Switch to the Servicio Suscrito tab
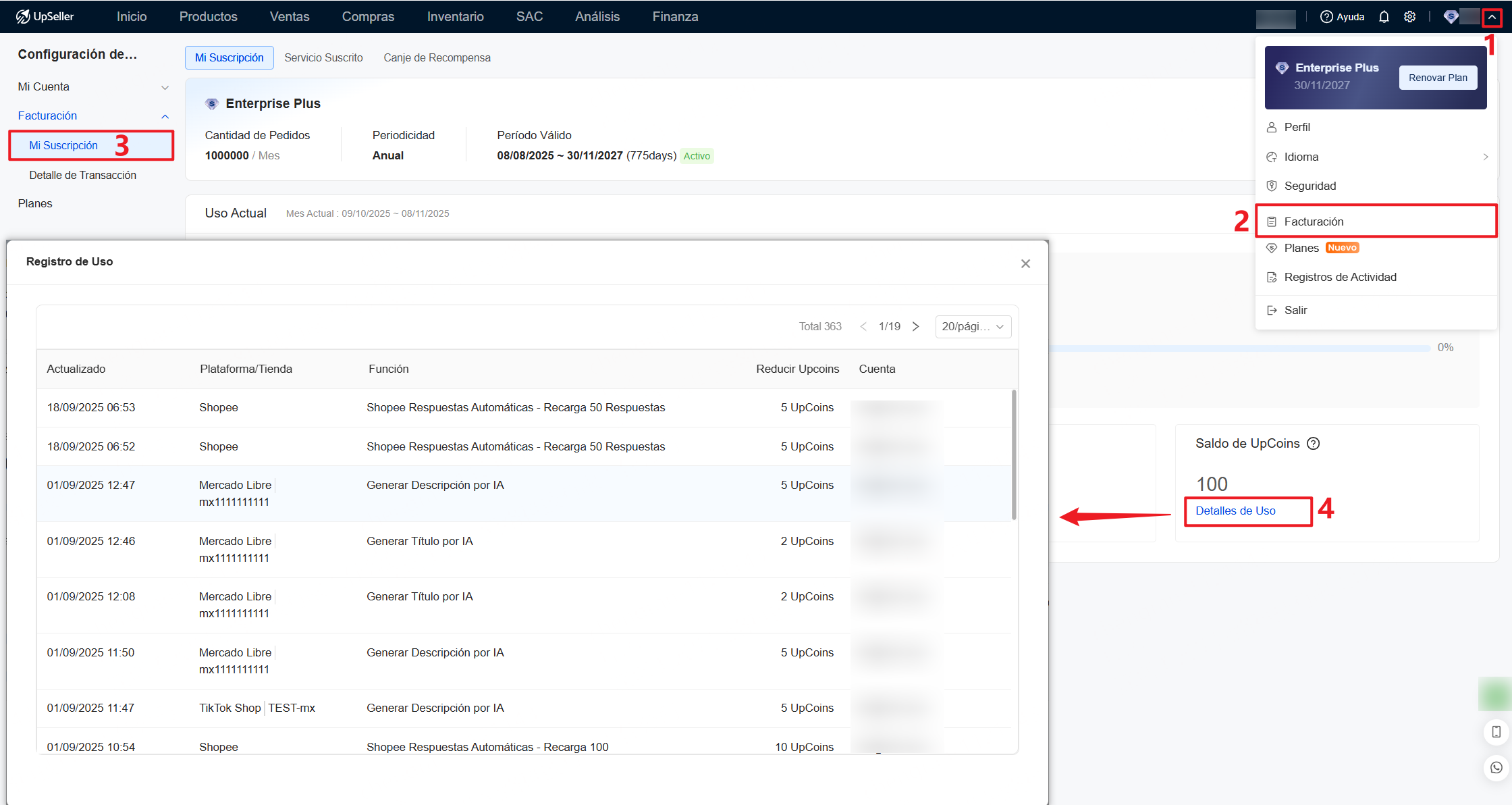 click(324, 57)
